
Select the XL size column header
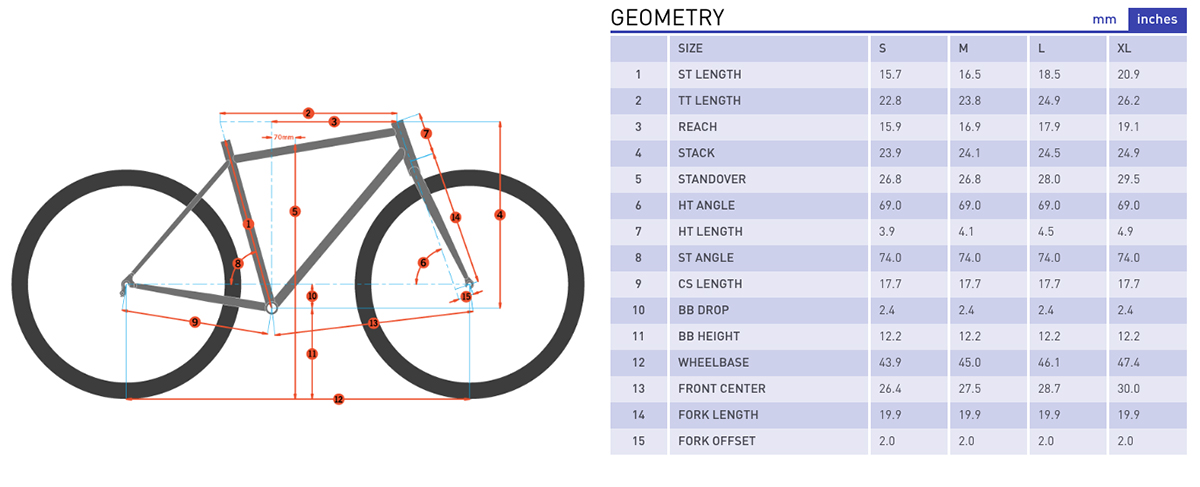1126,48
